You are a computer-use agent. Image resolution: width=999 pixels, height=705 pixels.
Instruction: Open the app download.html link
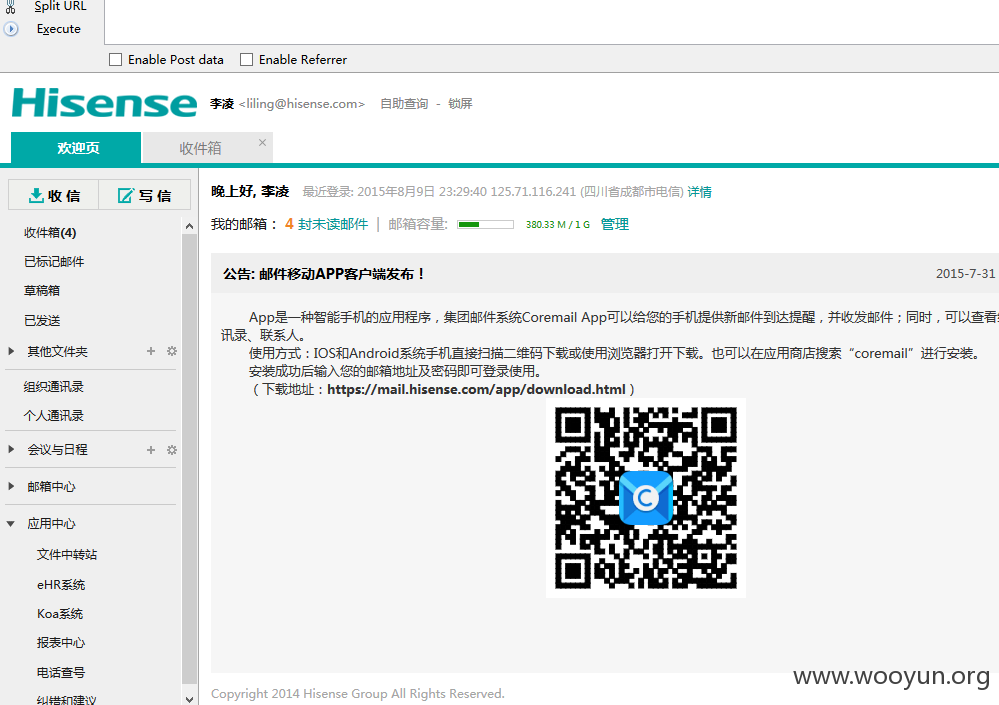(476, 389)
